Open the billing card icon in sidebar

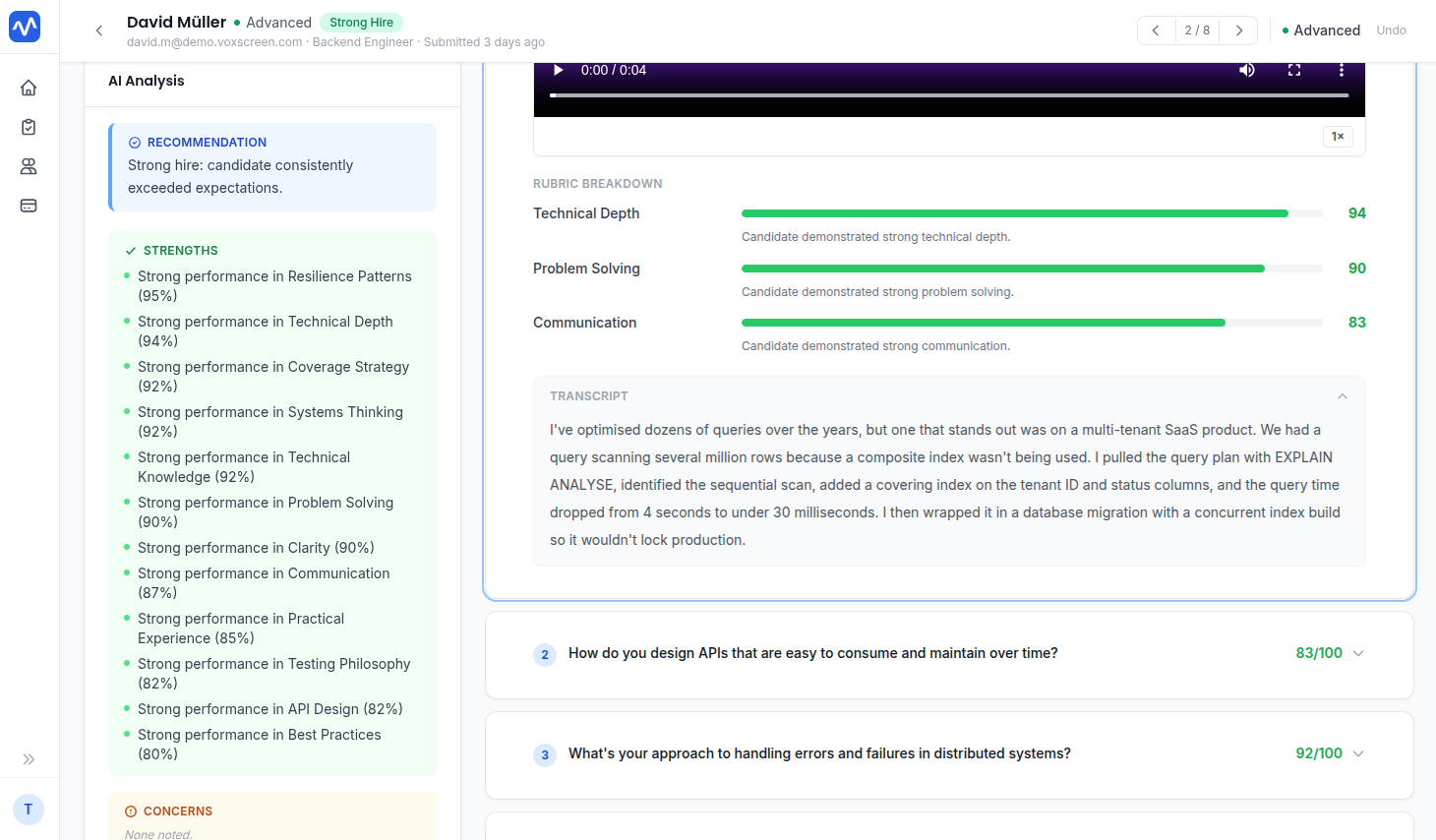[29, 206]
